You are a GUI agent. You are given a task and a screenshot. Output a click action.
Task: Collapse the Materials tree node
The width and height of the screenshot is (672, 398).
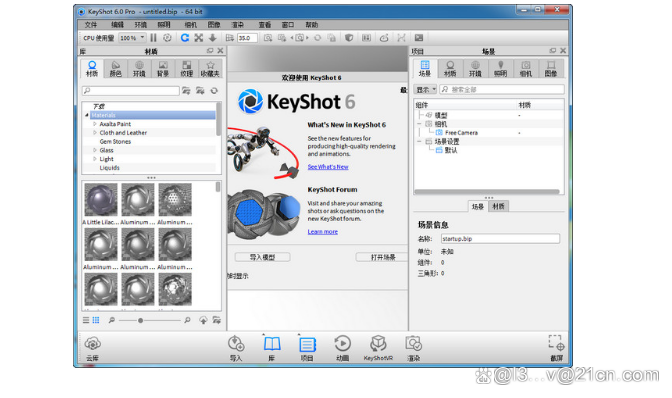(x=87, y=115)
